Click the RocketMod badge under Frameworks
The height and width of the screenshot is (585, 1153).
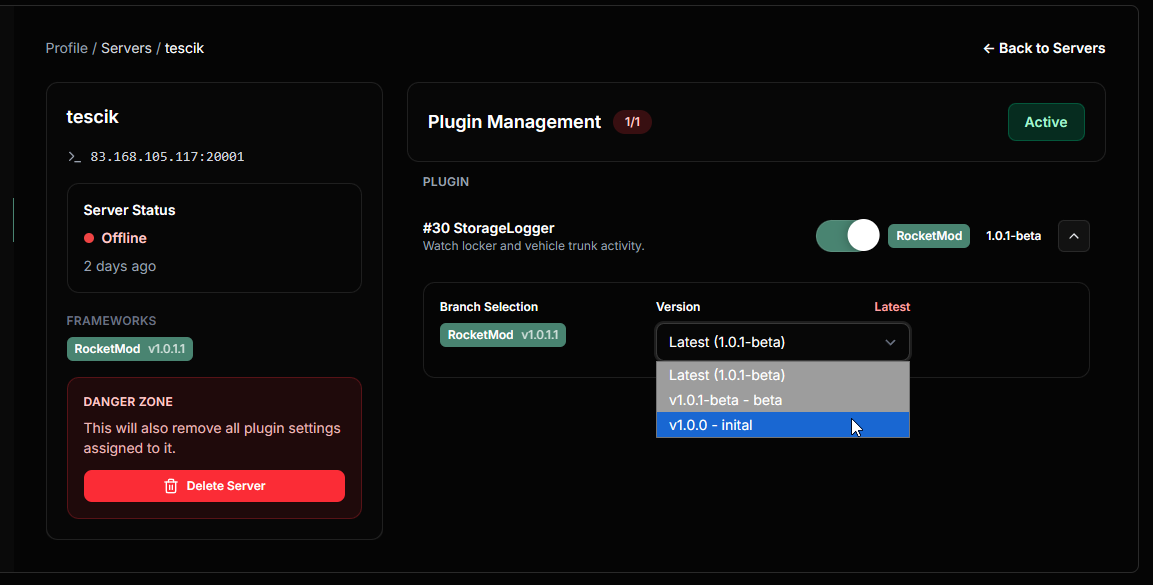[129, 349]
